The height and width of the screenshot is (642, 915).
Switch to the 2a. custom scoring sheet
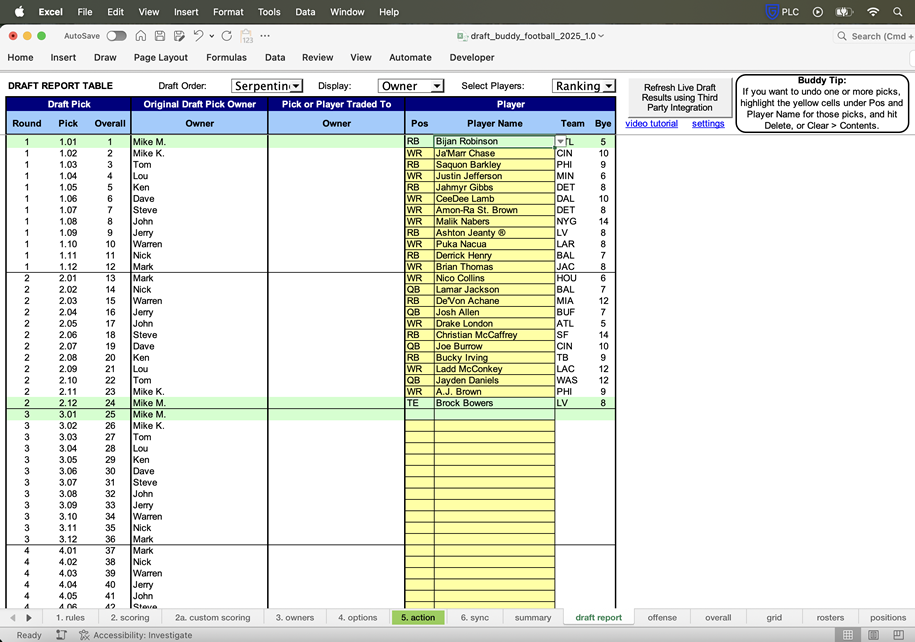(x=212, y=617)
